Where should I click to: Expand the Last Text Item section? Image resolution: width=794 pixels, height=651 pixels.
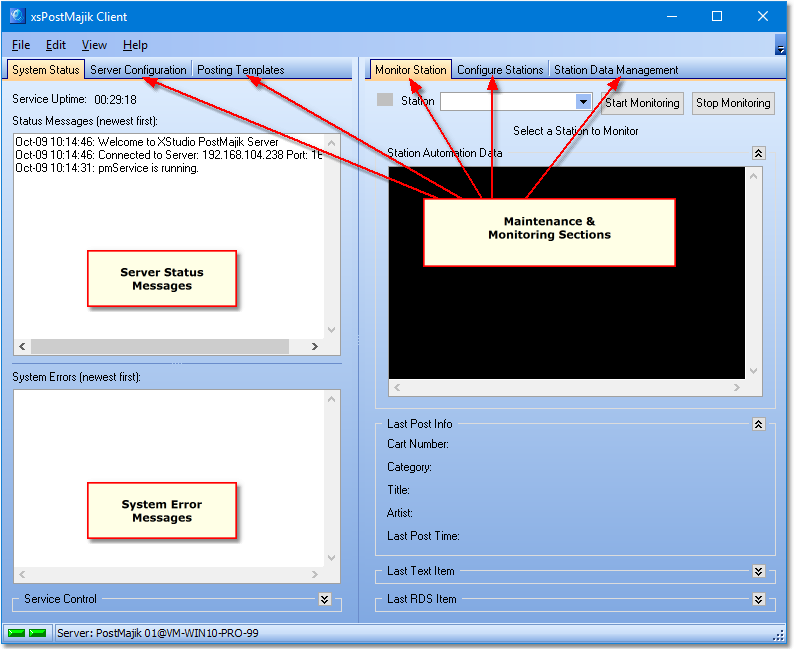tap(758, 571)
